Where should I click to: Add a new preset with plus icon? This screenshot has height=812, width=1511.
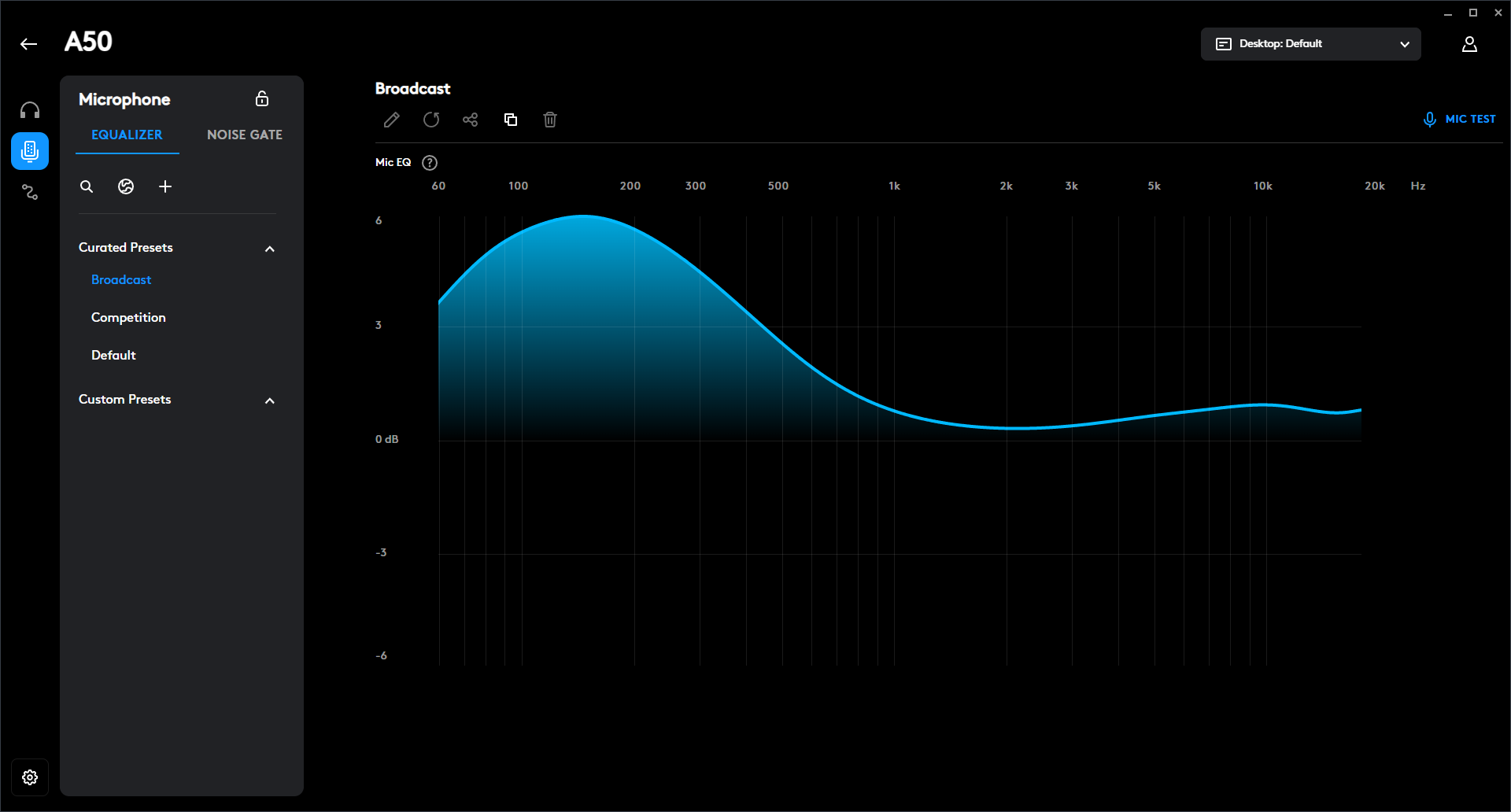tap(165, 186)
